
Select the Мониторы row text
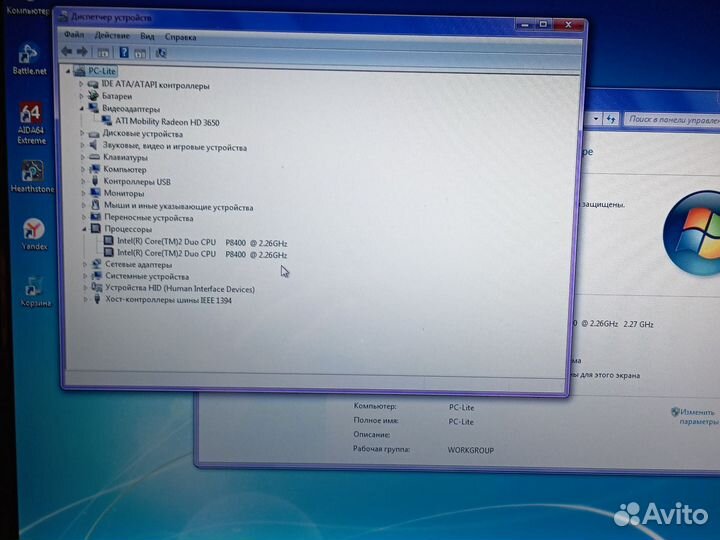[124, 193]
